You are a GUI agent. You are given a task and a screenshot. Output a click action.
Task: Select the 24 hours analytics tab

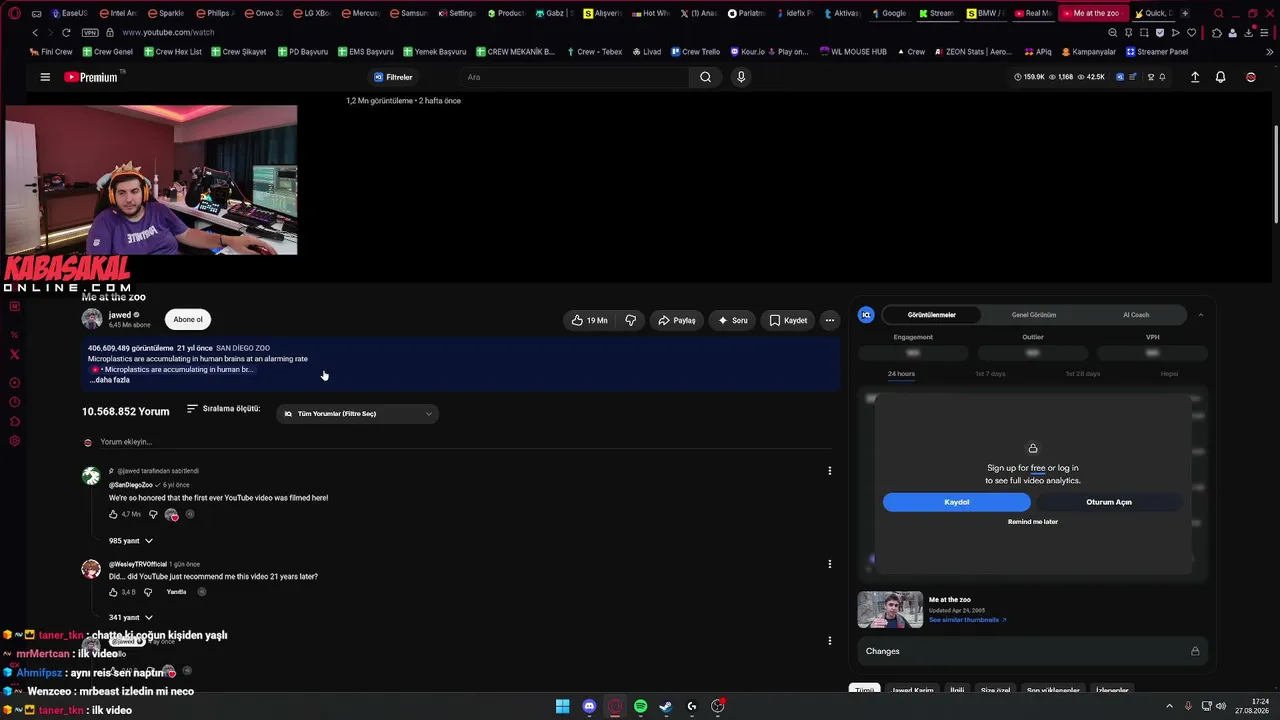coord(901,374)
